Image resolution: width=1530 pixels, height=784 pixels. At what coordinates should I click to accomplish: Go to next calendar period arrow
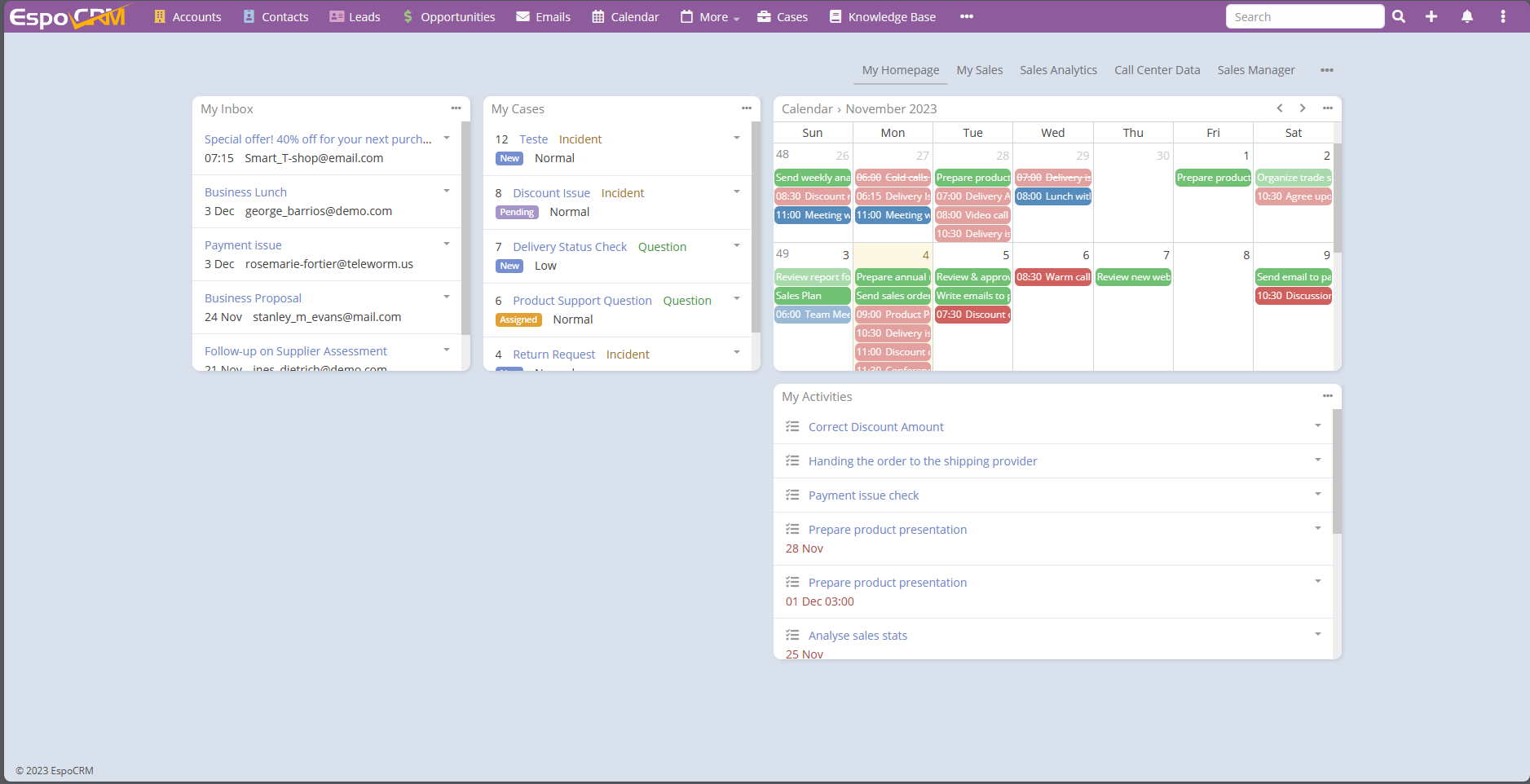(x=1303, y=108)
